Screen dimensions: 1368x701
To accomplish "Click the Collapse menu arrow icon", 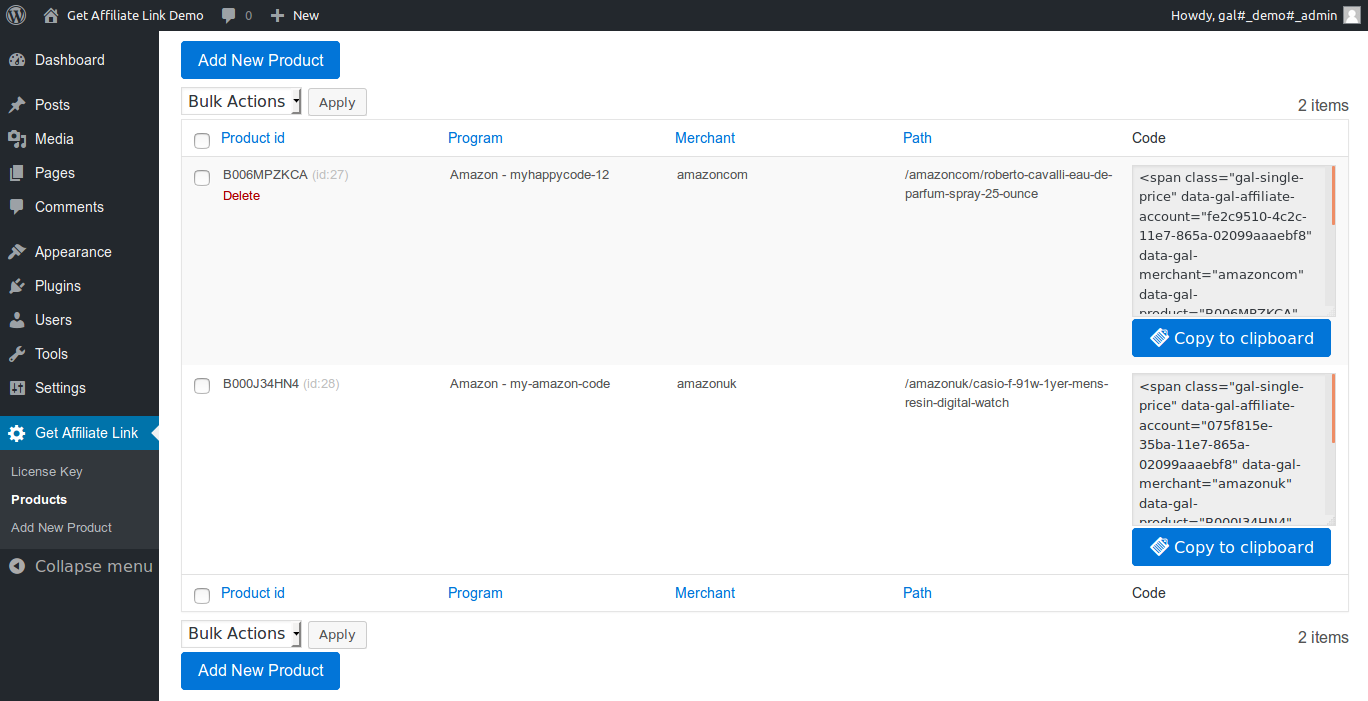I will 17,566.
